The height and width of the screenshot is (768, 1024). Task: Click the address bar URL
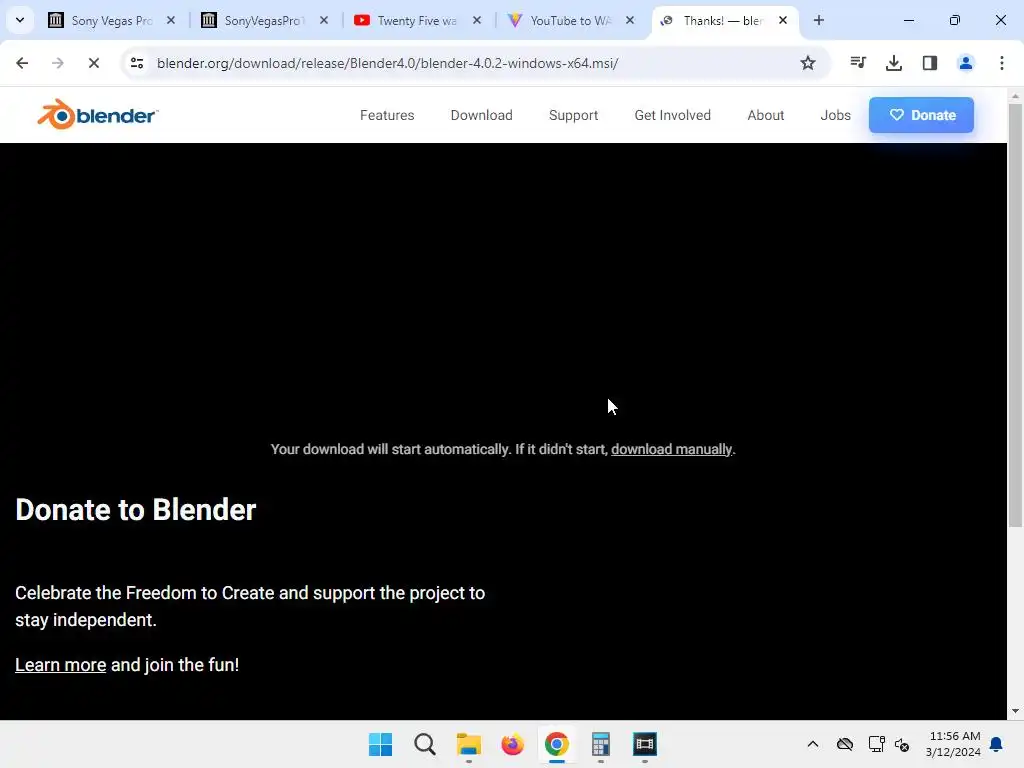pyautogui.click(x=387, y=63)
